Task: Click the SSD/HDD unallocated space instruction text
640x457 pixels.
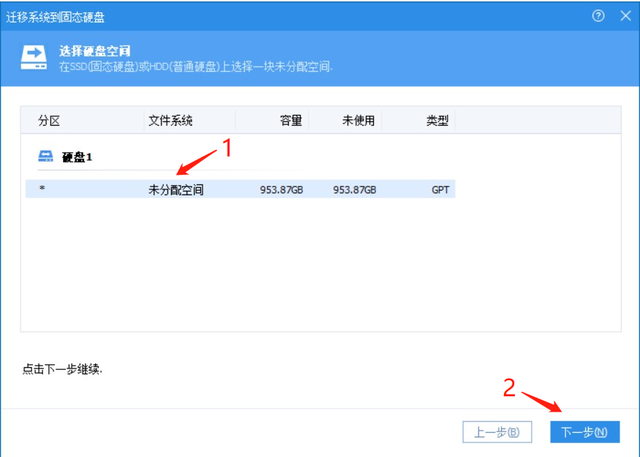Action: click(196, 67)
